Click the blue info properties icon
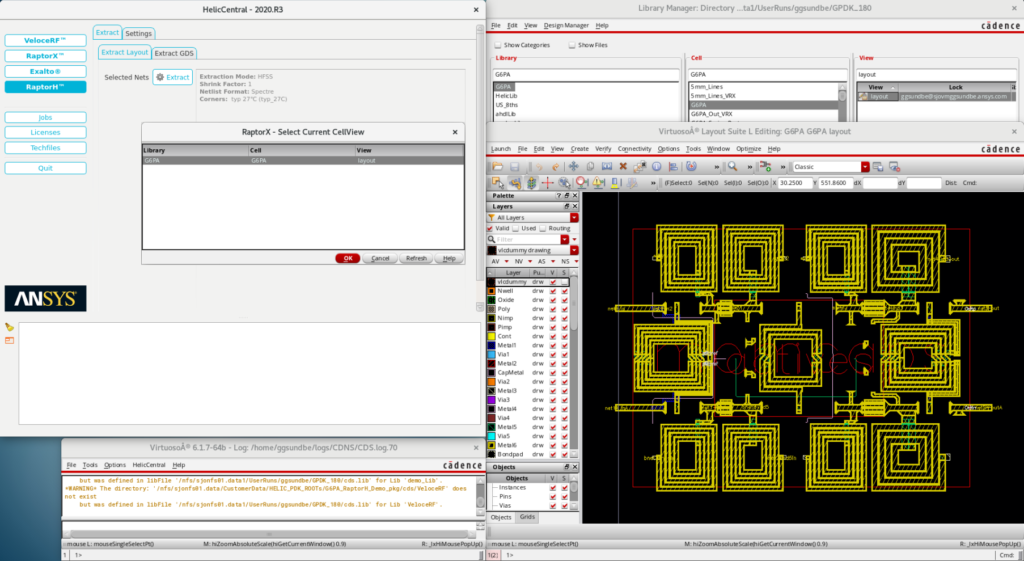Viewport: 1024px width, 561px height. 656,167
